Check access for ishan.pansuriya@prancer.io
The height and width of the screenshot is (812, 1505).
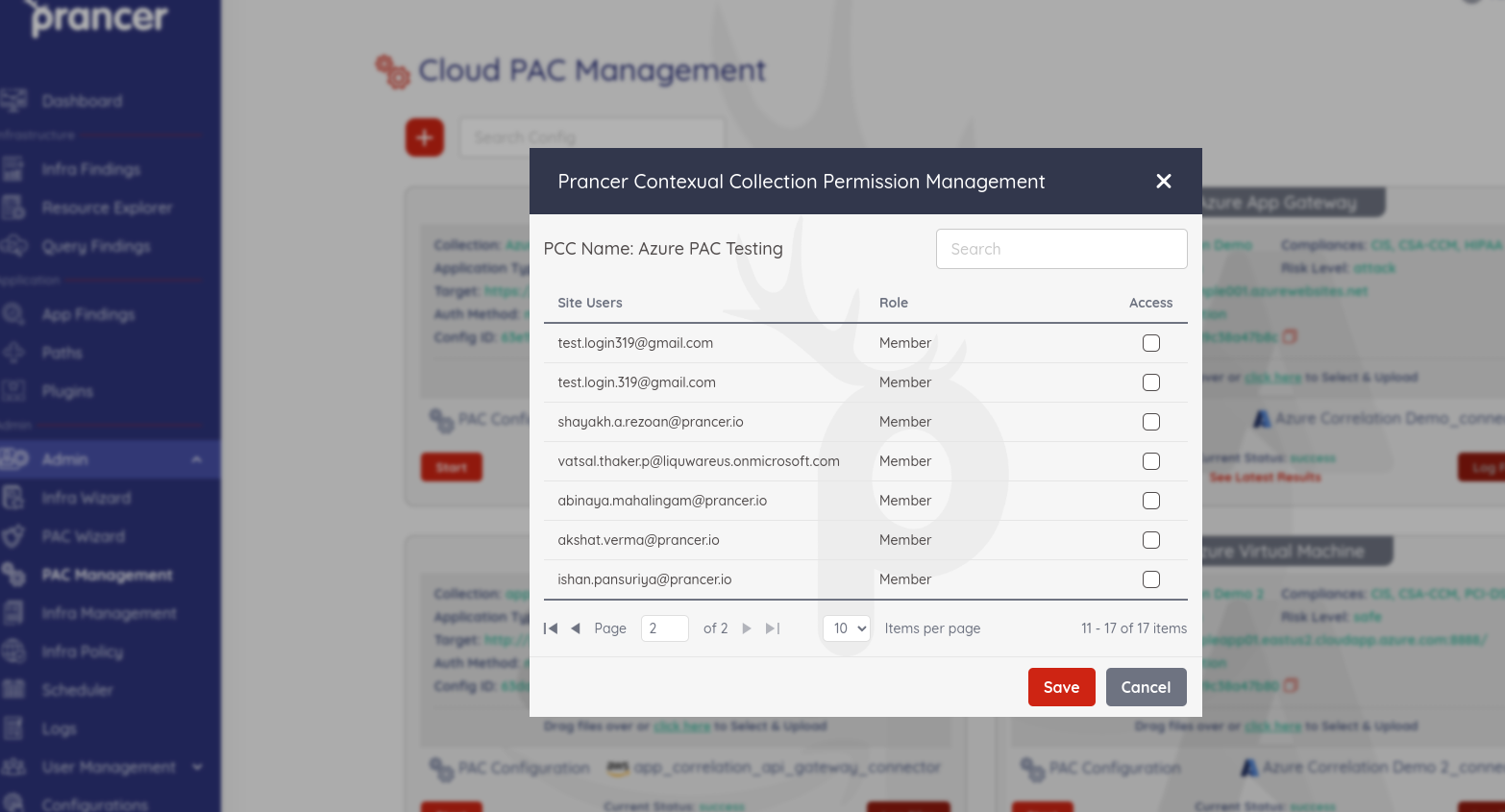pyautogui.click(x=1151, y=579)
